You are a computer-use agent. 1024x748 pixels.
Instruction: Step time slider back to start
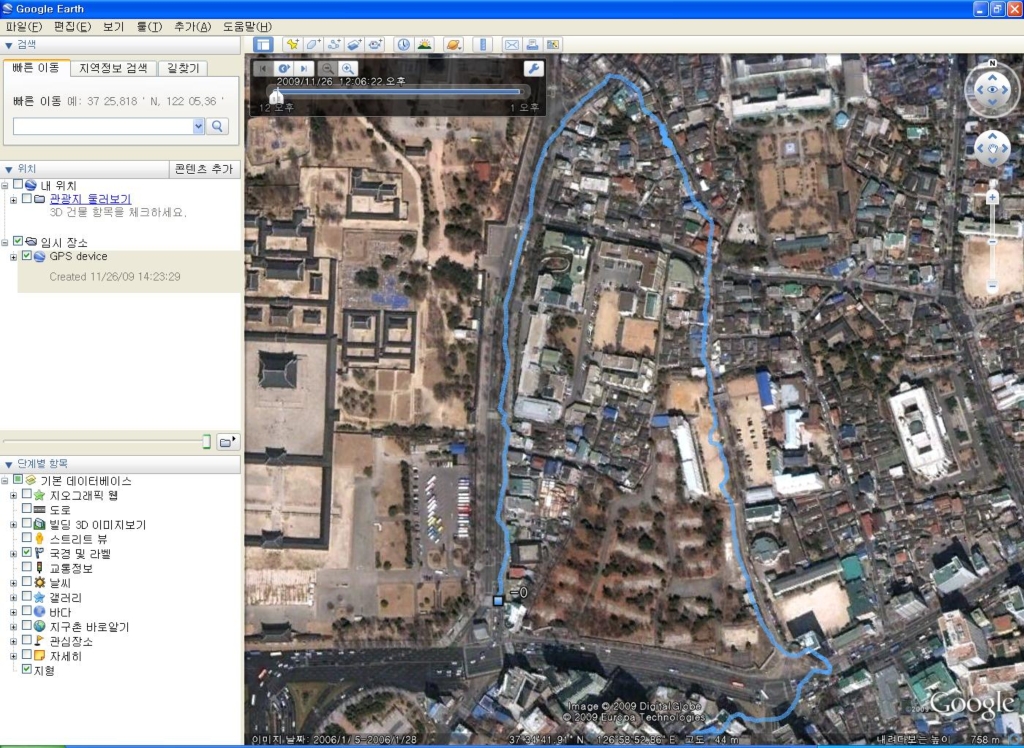(263, 69)
